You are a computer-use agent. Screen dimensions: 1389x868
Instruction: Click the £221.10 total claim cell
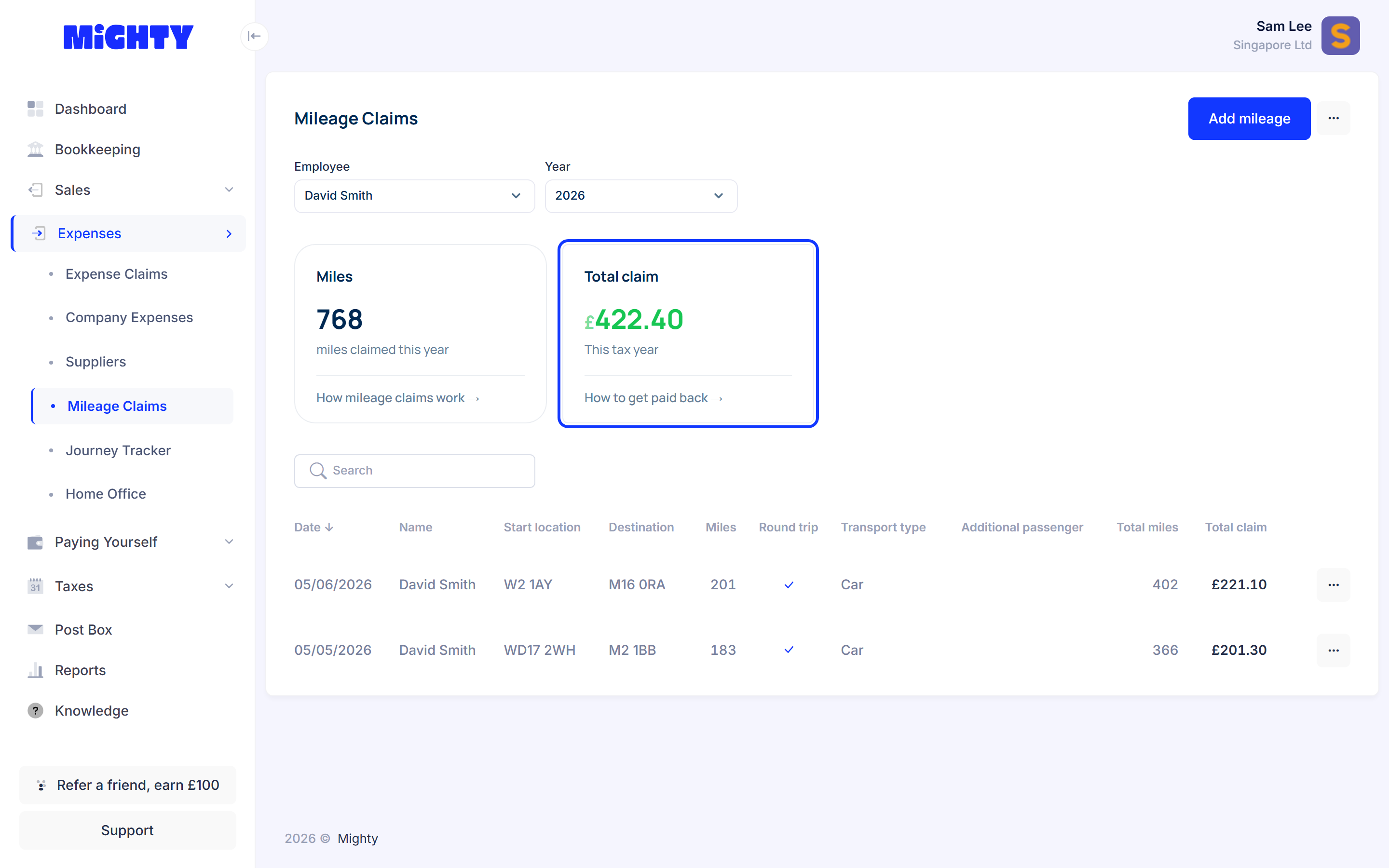[1239, 584]
